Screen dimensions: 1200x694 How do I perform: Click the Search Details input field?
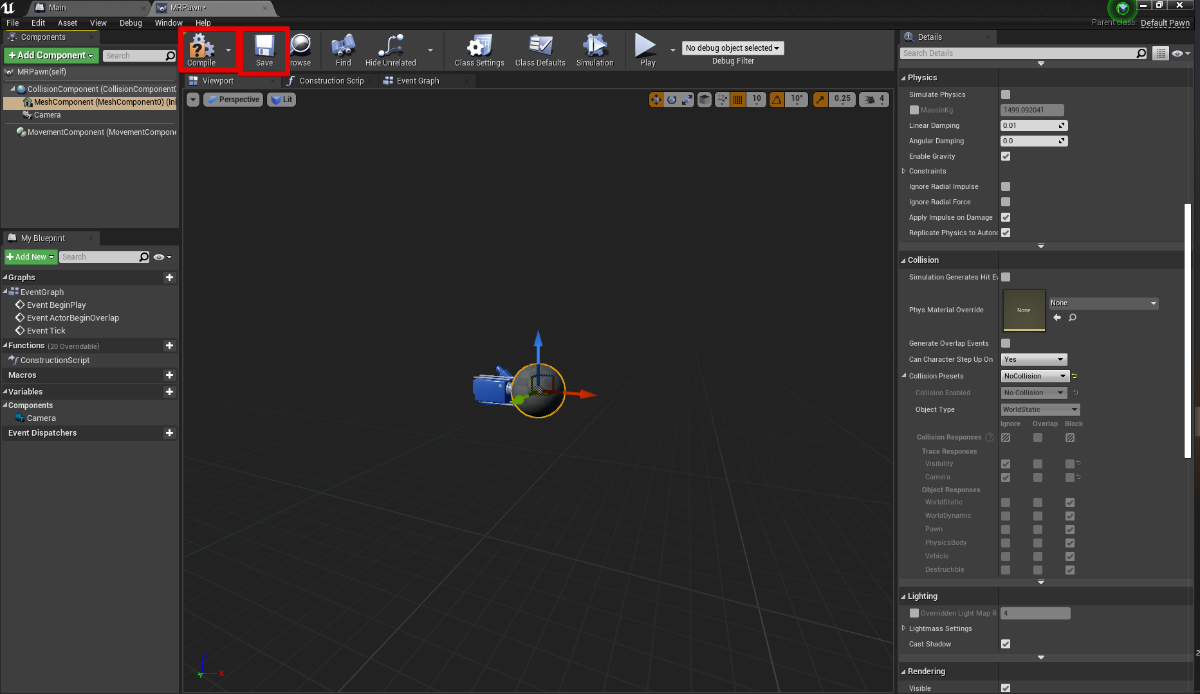(1024, 53)
